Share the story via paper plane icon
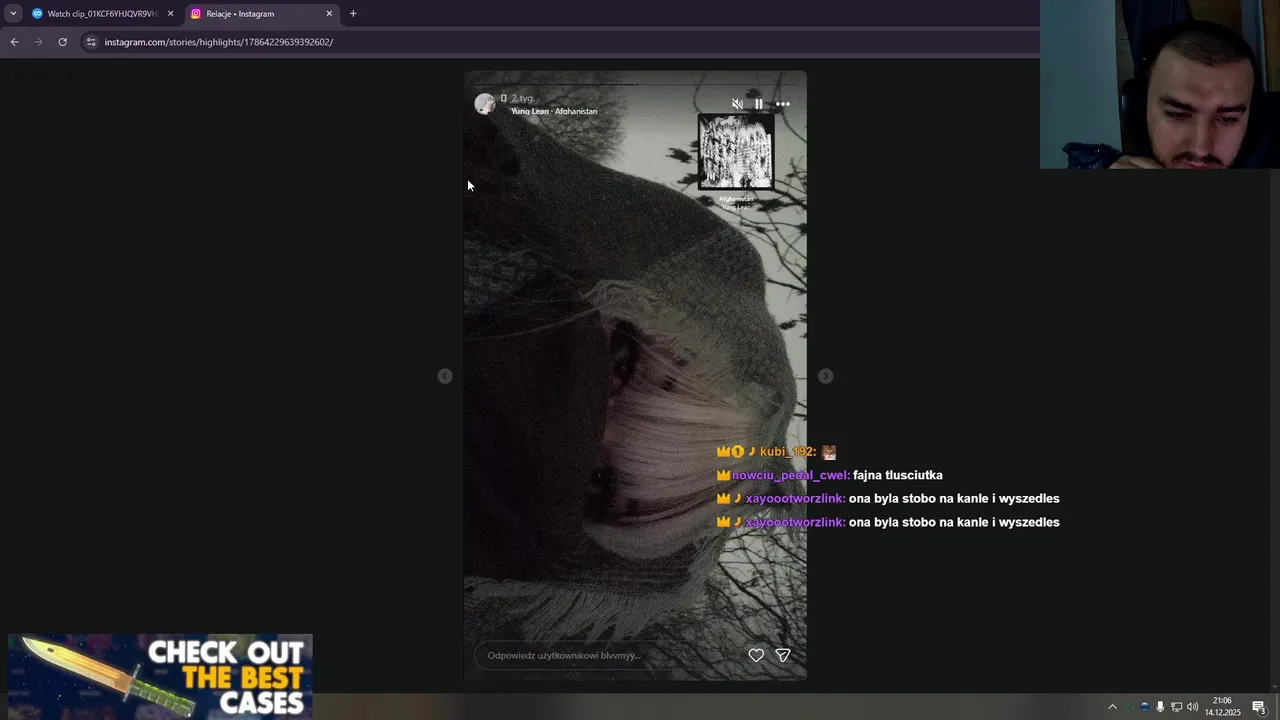Viewport: 1280px width, 720px height. [x=783, y=655]
